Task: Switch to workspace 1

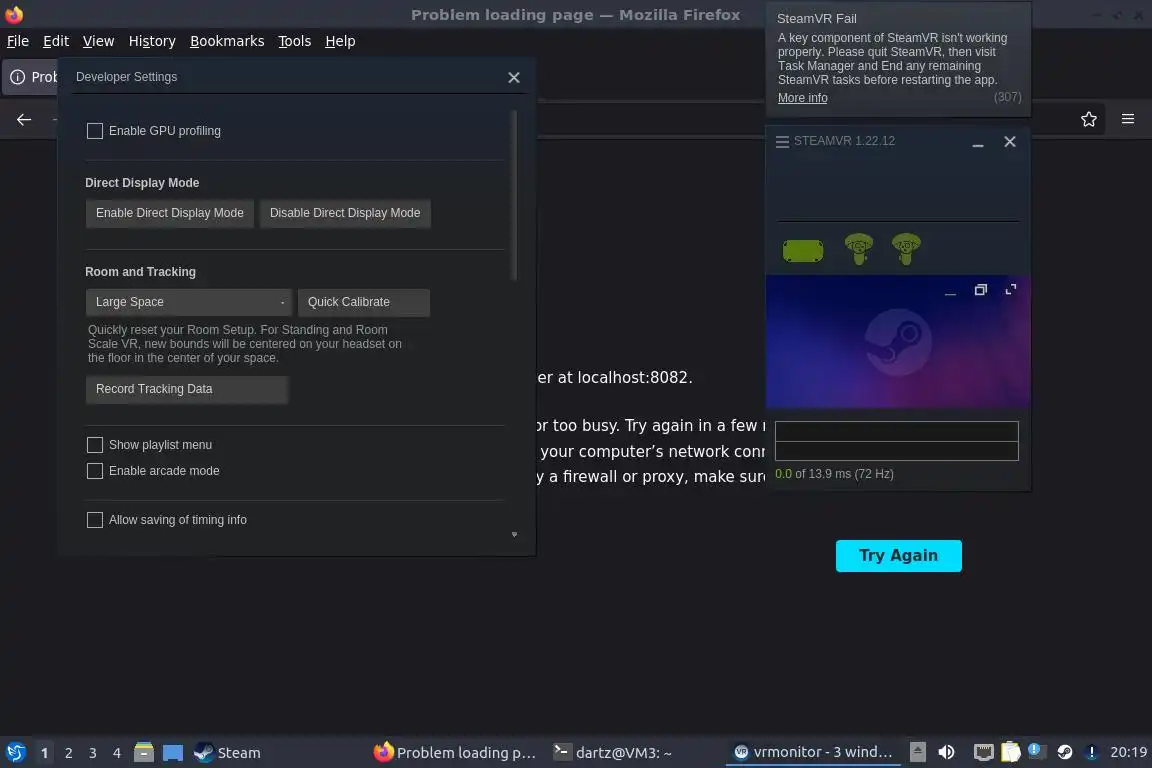Action: click(45, 753)
